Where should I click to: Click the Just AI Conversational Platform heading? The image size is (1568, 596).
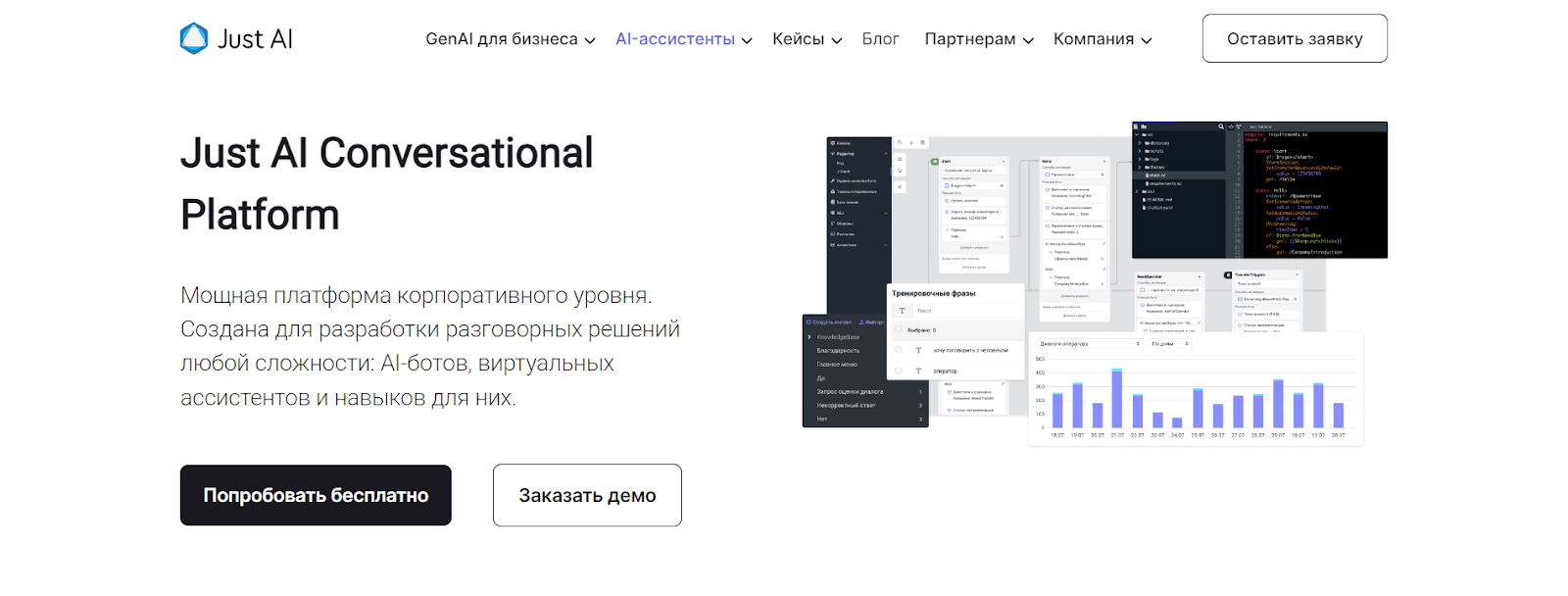[387, 183]
